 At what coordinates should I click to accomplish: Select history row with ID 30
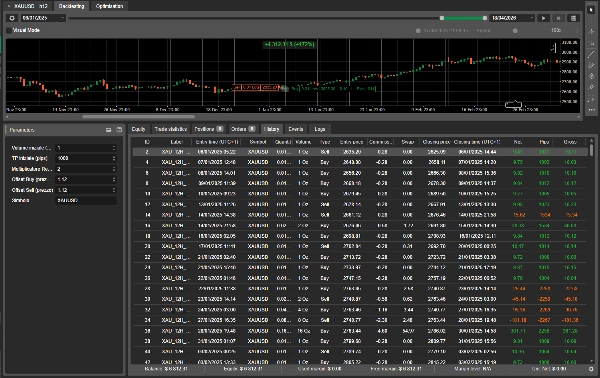tap(359, 299)
